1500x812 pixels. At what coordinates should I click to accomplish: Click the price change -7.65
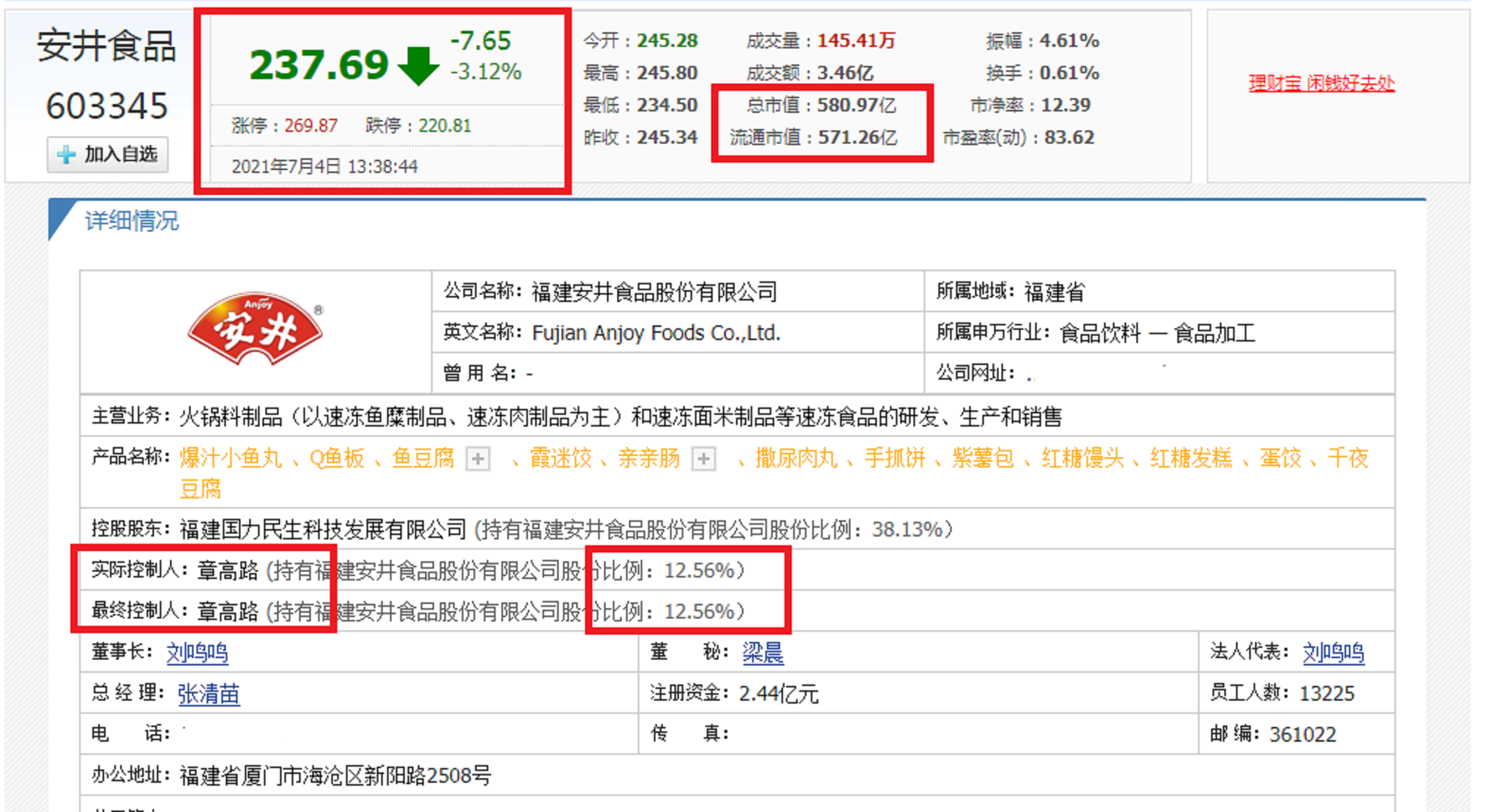(480, 40)
